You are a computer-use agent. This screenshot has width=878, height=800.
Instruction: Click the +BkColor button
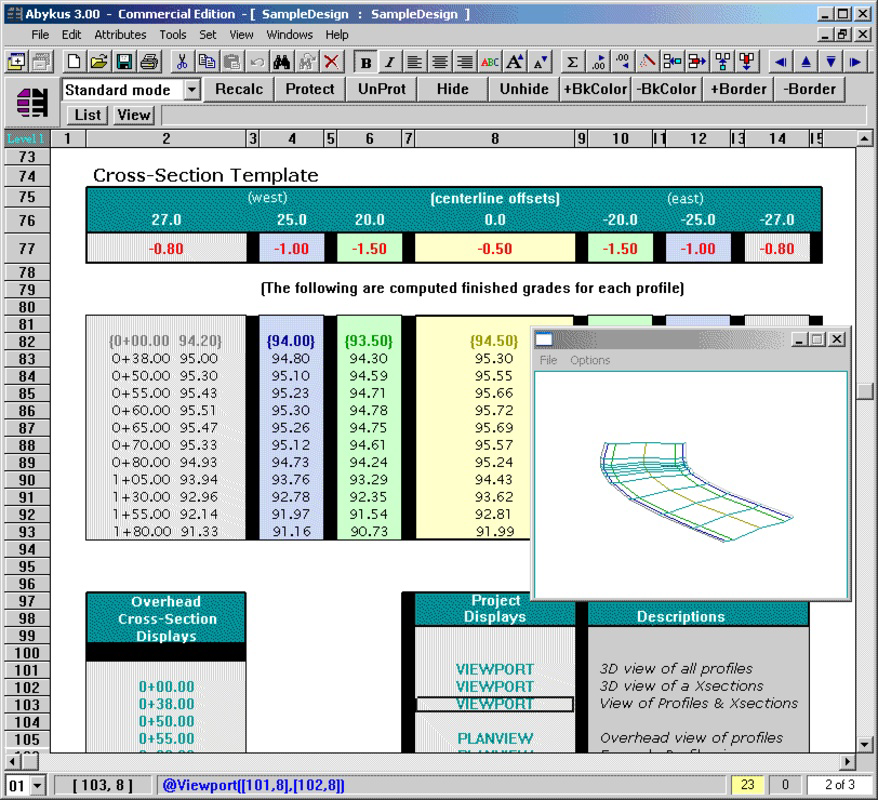[595, 89]
